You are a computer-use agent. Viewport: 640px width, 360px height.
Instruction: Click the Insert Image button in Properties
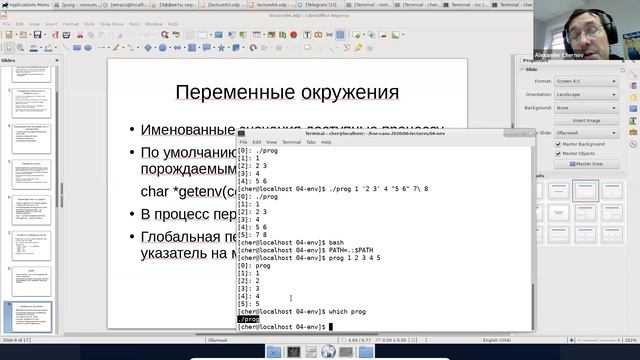[586, 120]
